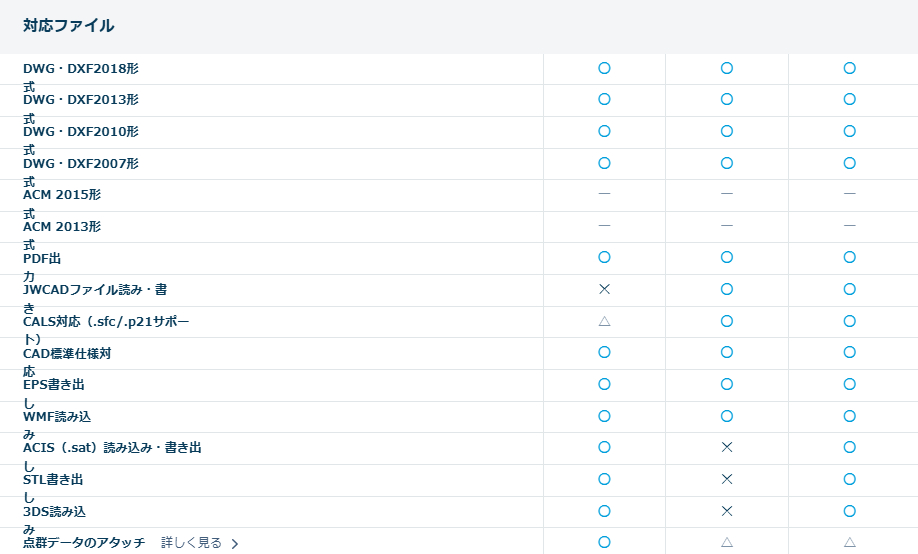Click last-column triangle in the 点群データ row
The image size is (918, 554).
(849, 542)
